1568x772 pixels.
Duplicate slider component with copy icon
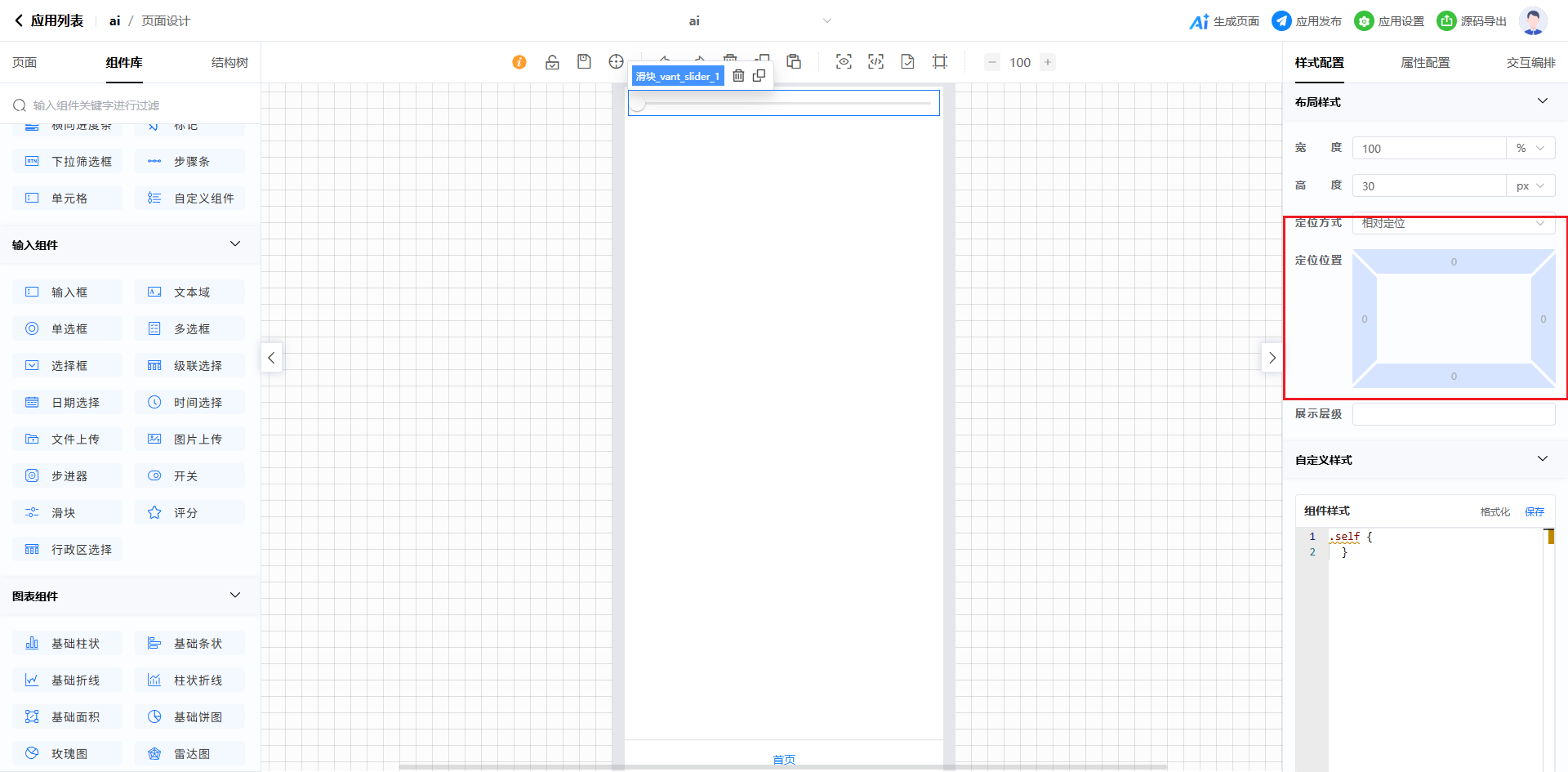759,76
